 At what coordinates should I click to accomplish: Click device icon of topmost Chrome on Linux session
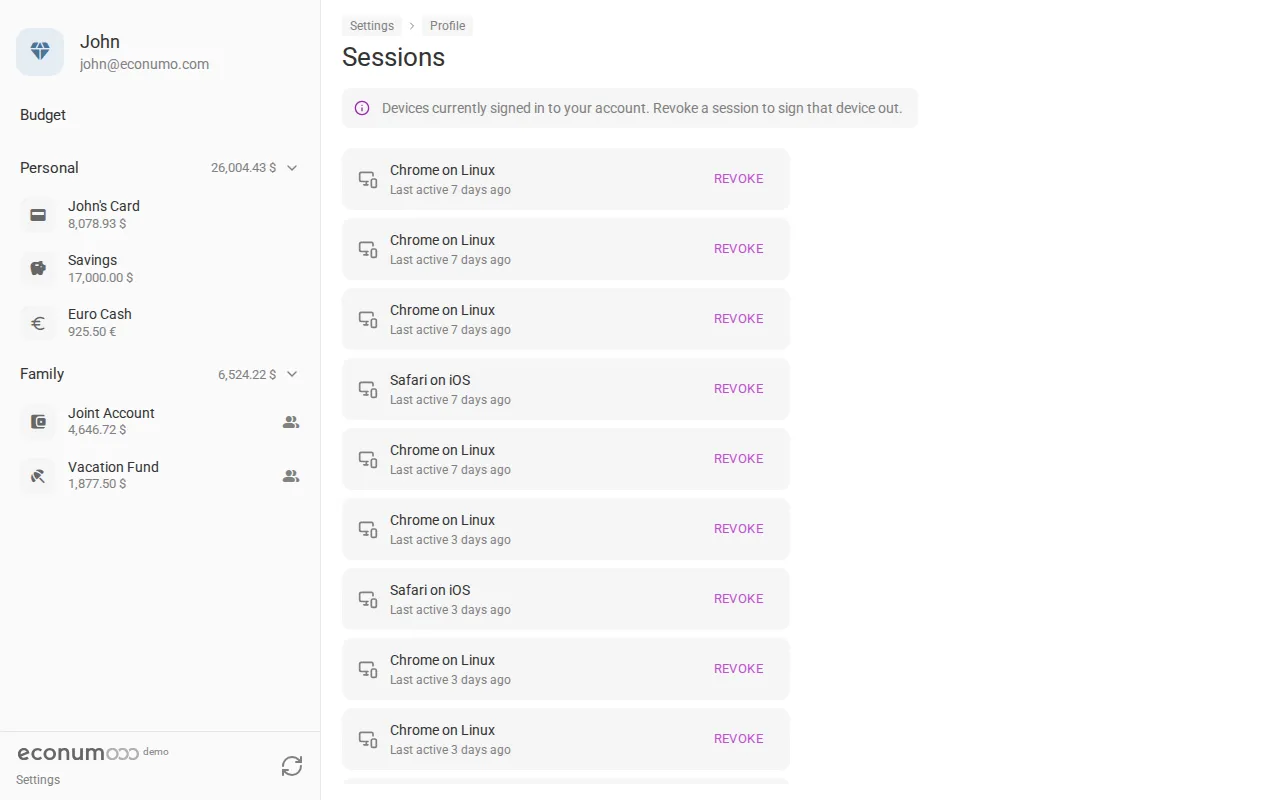point(368,179)
